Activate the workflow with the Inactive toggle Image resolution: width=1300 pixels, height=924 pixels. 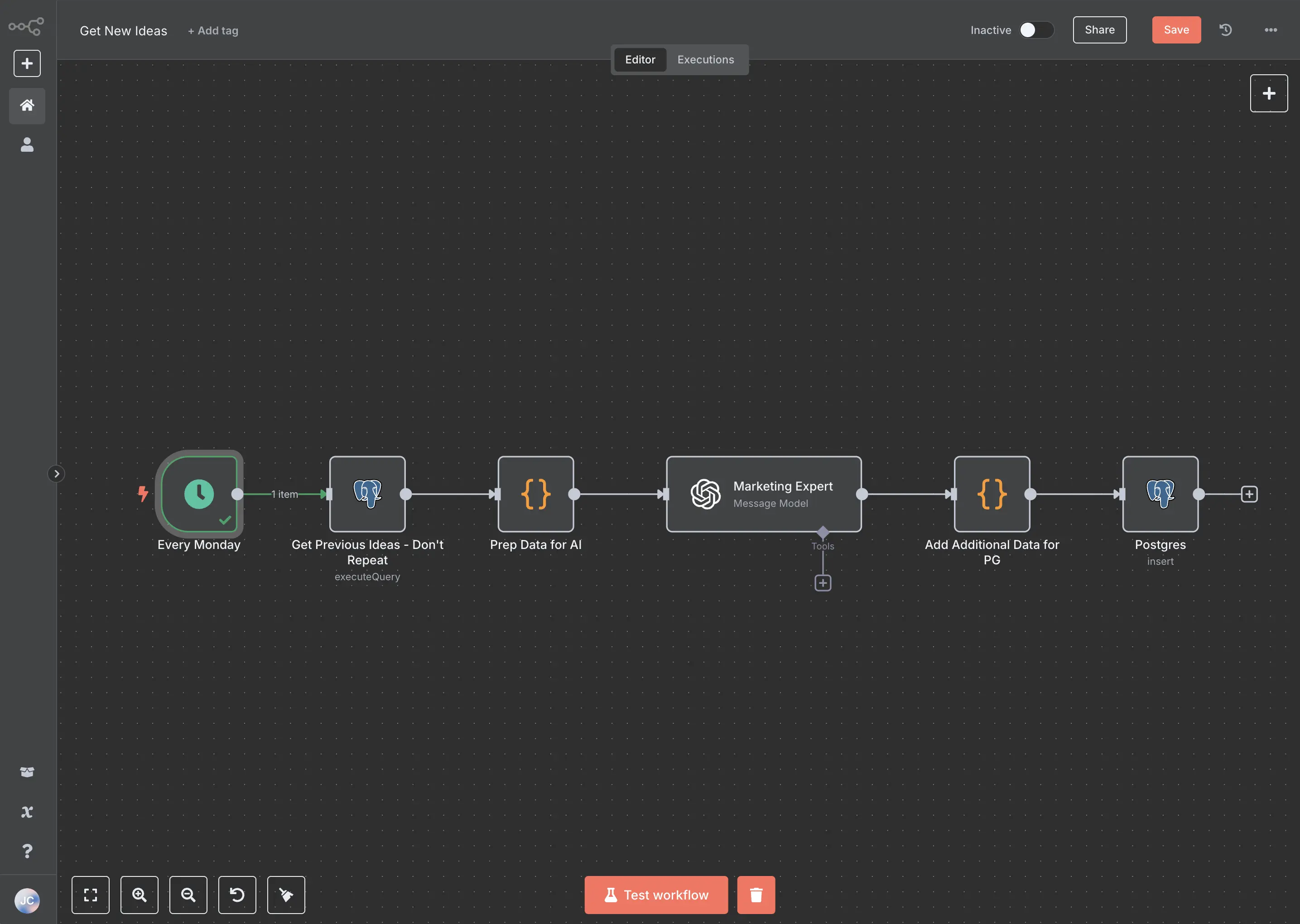click(1035, 30)
